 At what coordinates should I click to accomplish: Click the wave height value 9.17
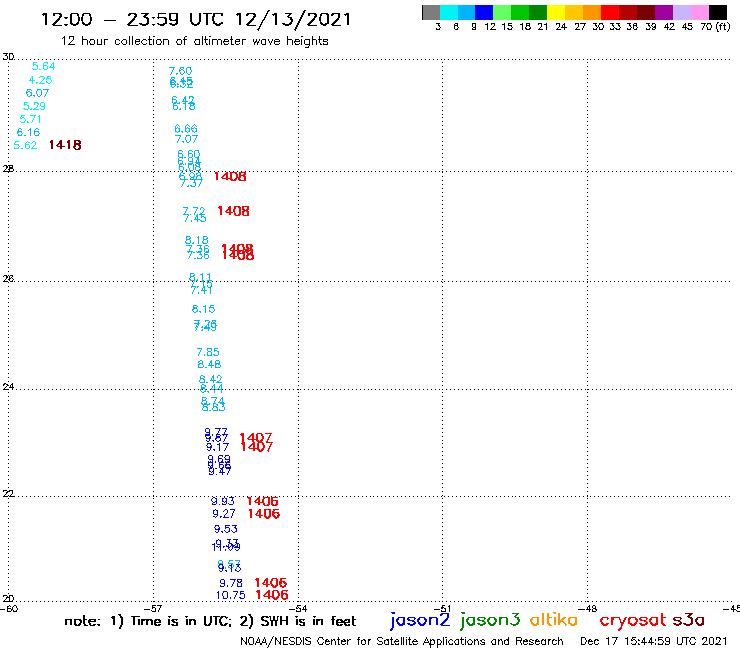click(x=218, y=447)
